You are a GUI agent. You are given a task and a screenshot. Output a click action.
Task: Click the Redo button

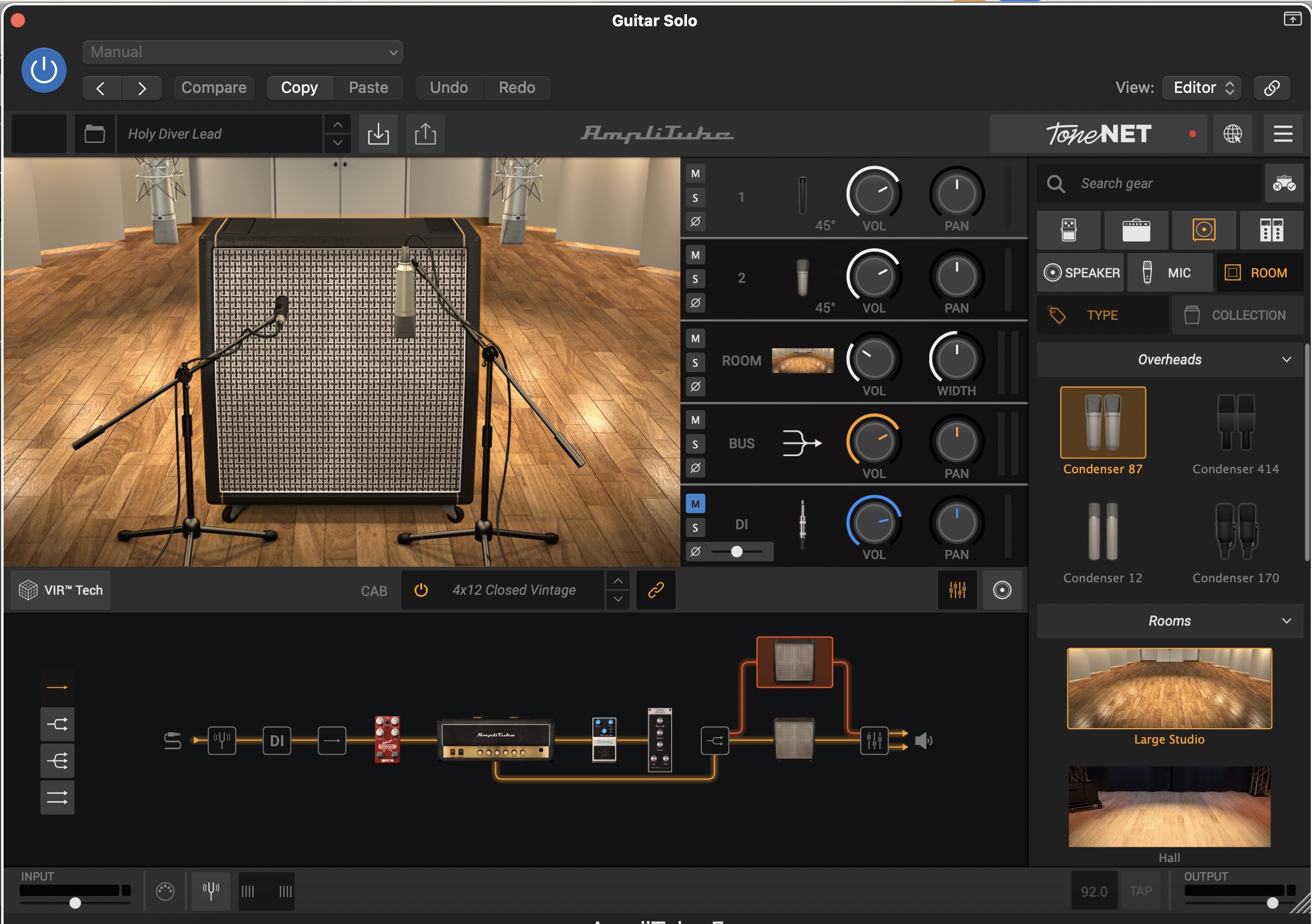517,88
